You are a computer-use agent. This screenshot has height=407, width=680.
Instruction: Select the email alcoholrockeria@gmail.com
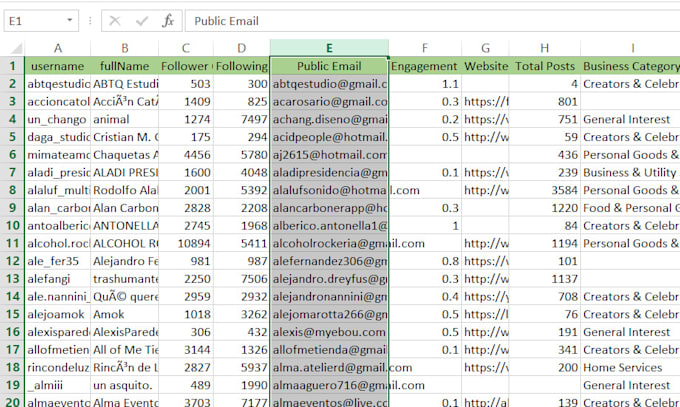329,243
